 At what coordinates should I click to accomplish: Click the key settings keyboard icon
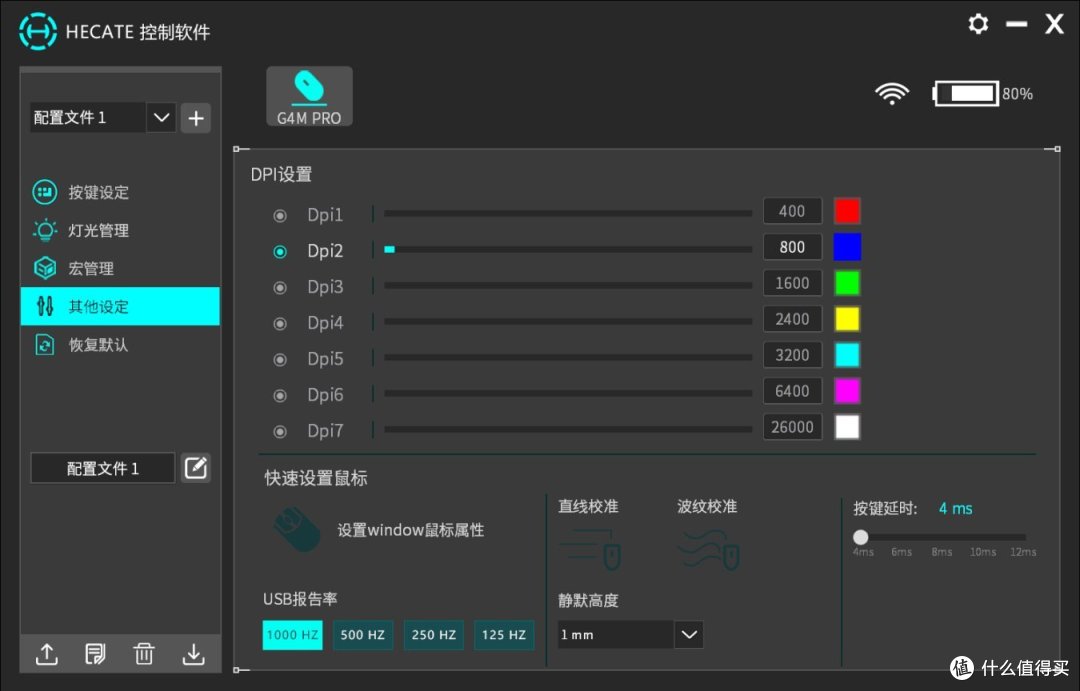45,192
